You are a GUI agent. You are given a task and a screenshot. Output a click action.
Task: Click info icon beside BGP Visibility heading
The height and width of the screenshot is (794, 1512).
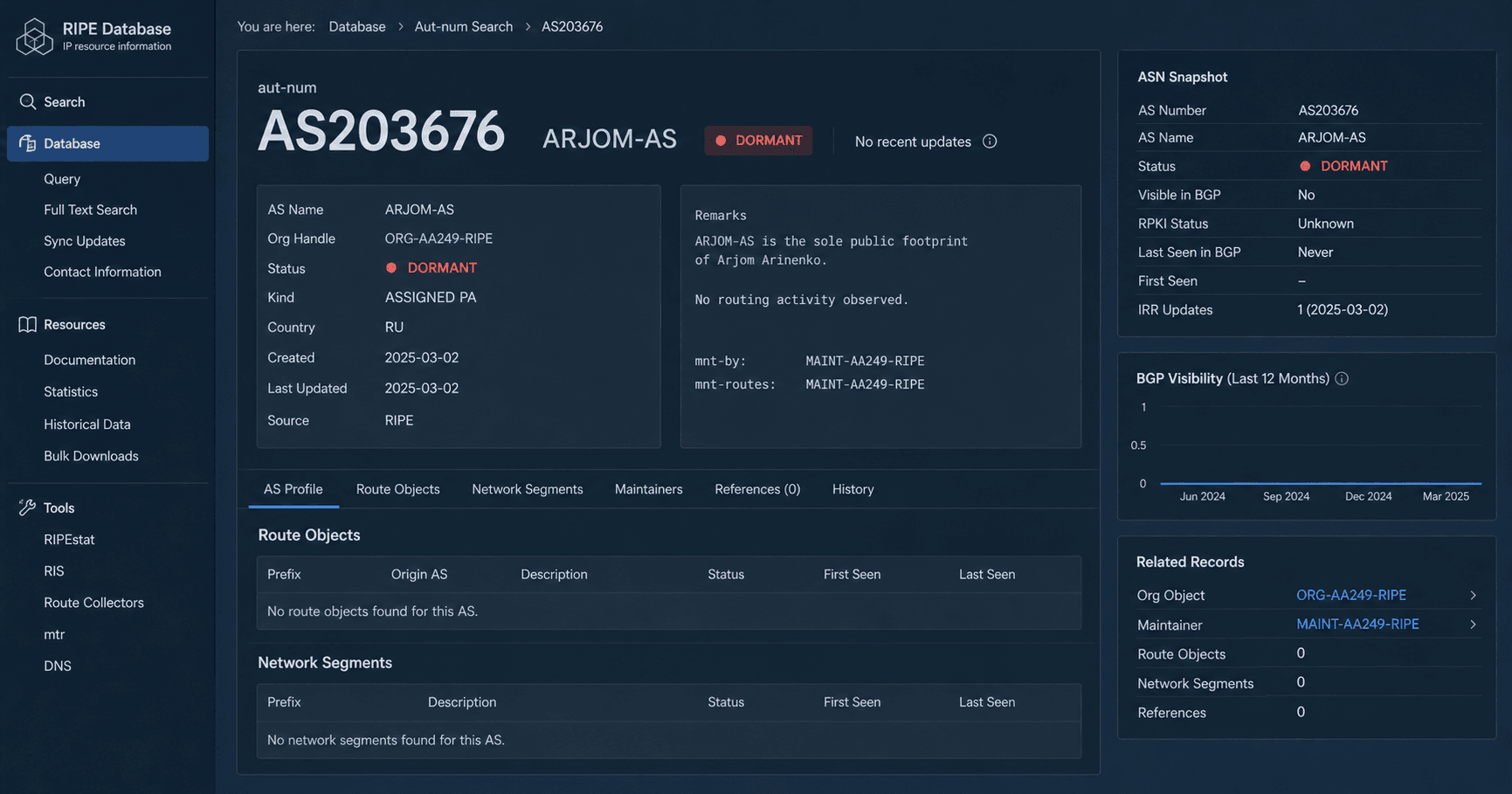click(1342, 378)
